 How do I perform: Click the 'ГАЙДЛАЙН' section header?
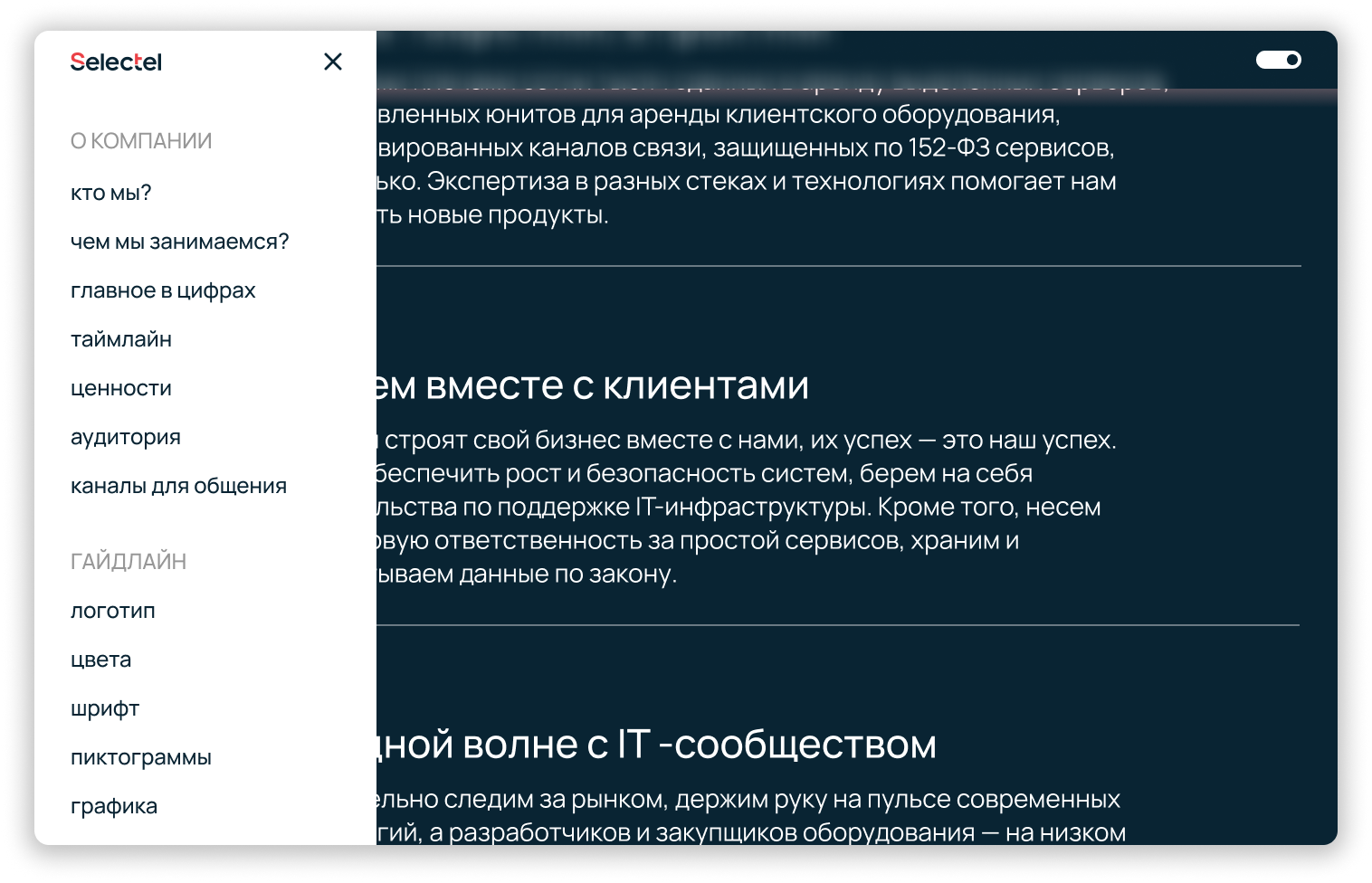(129, 560)
